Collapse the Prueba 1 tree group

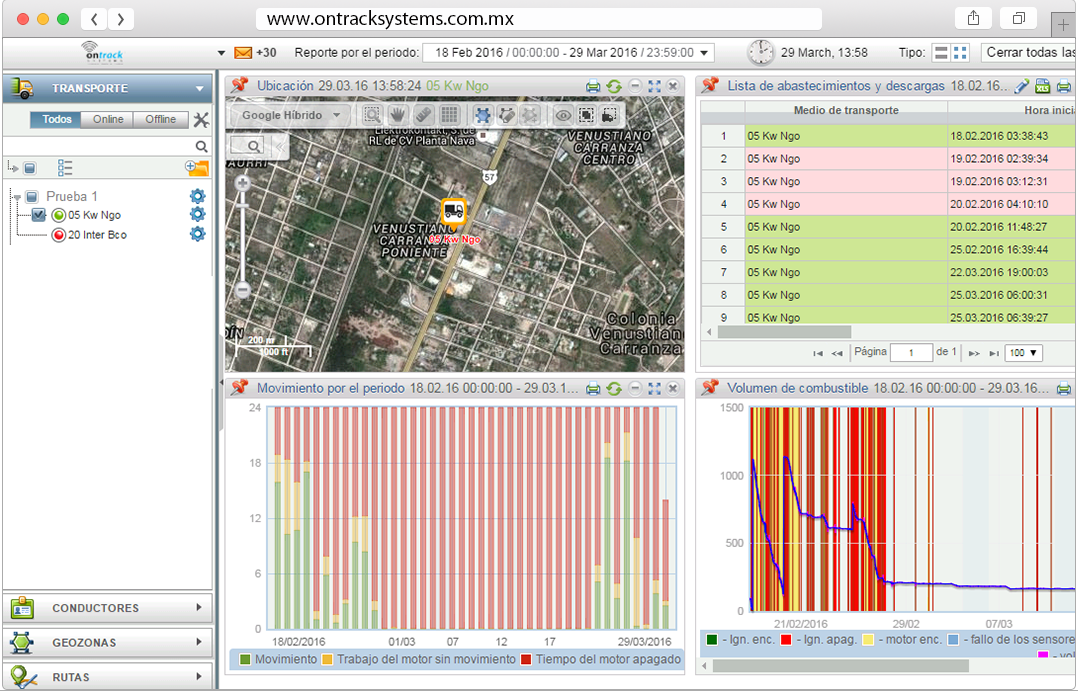(x=17, y=197)
